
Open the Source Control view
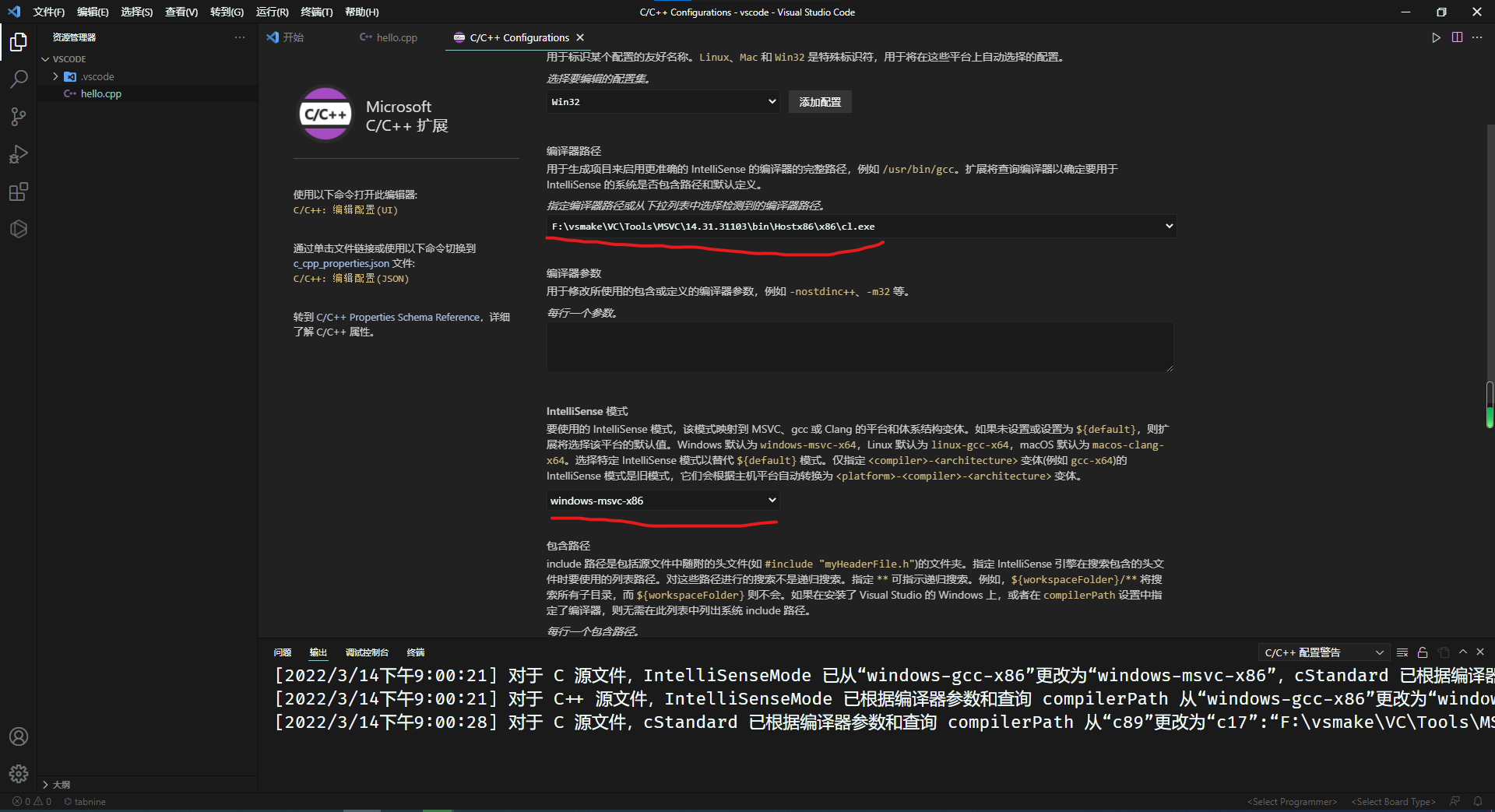coord(19,117)
